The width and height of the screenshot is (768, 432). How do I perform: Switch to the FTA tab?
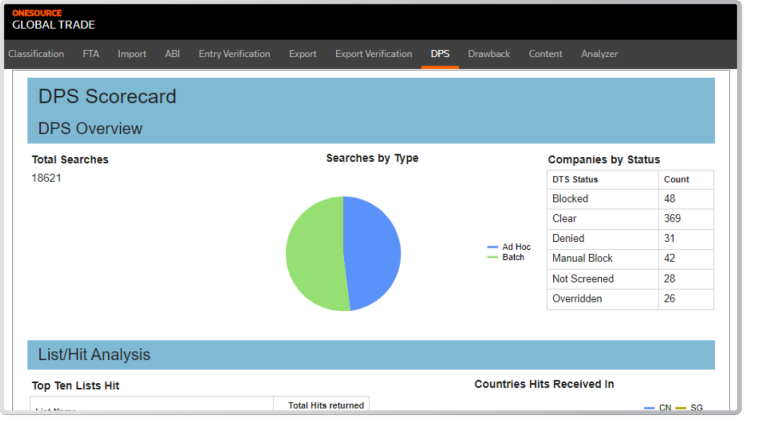tap(91, 54)
